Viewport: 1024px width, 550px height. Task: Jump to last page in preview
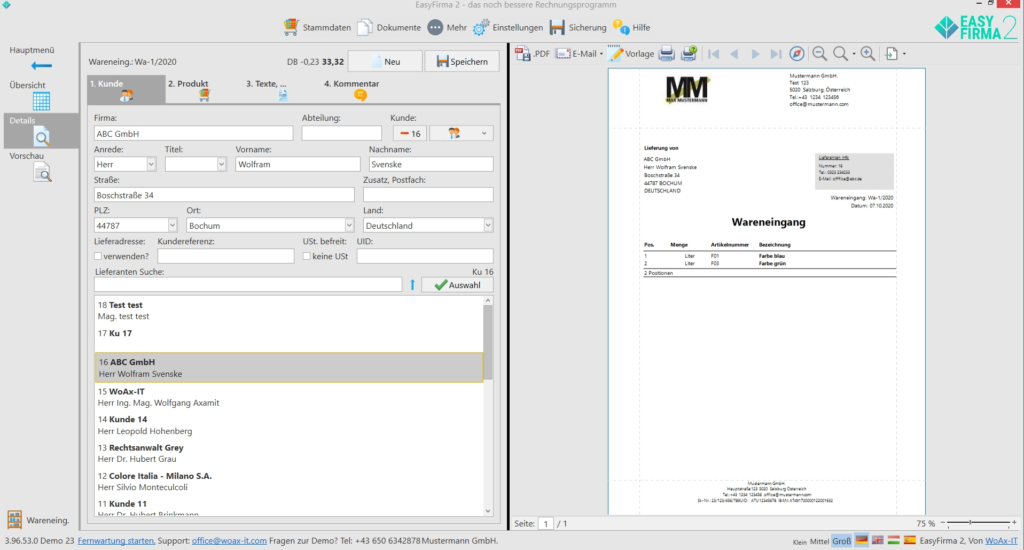click(776, 54)
